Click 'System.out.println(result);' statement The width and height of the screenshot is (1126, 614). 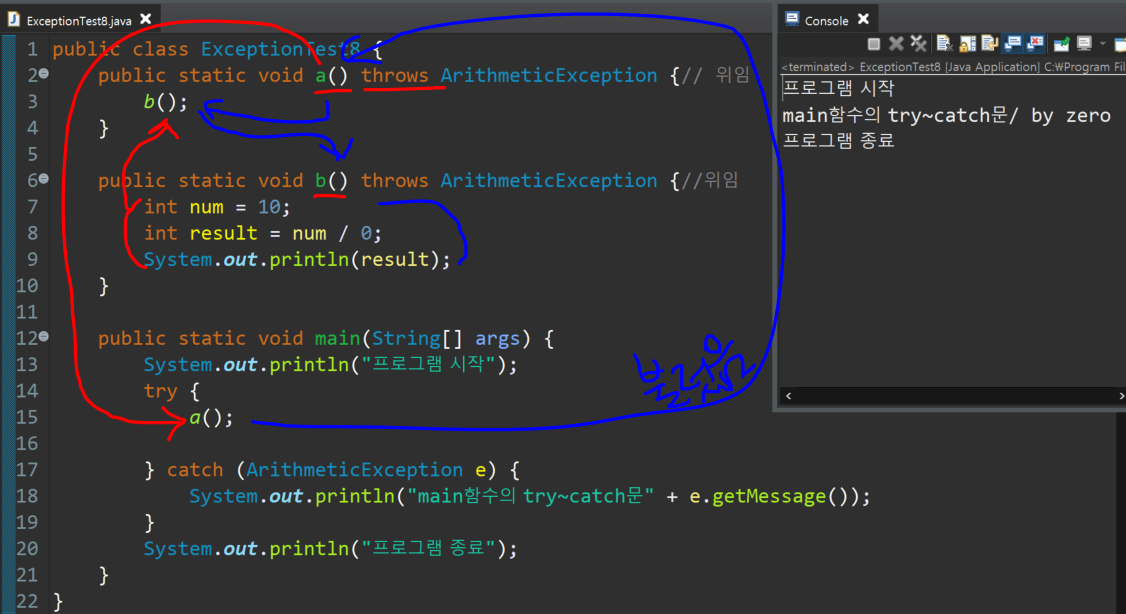297,259
